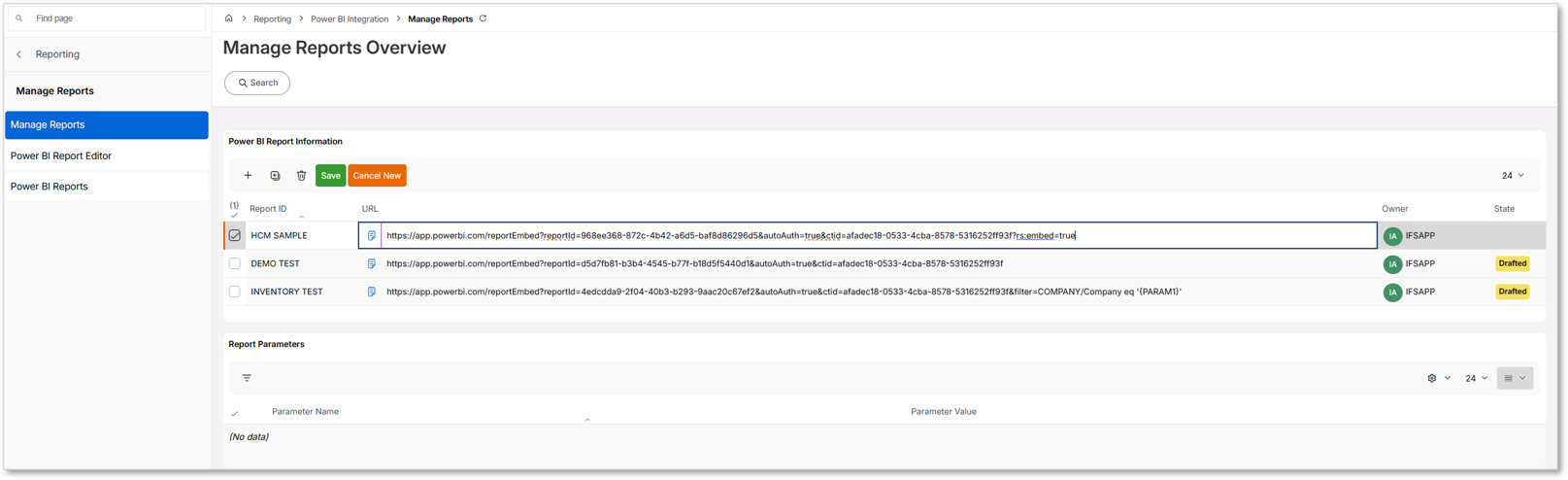Open page size 24 dropdown in Report Parameters
Image resolution: width=1568 pixels, height=480 pixels.
coord(1476,378)
